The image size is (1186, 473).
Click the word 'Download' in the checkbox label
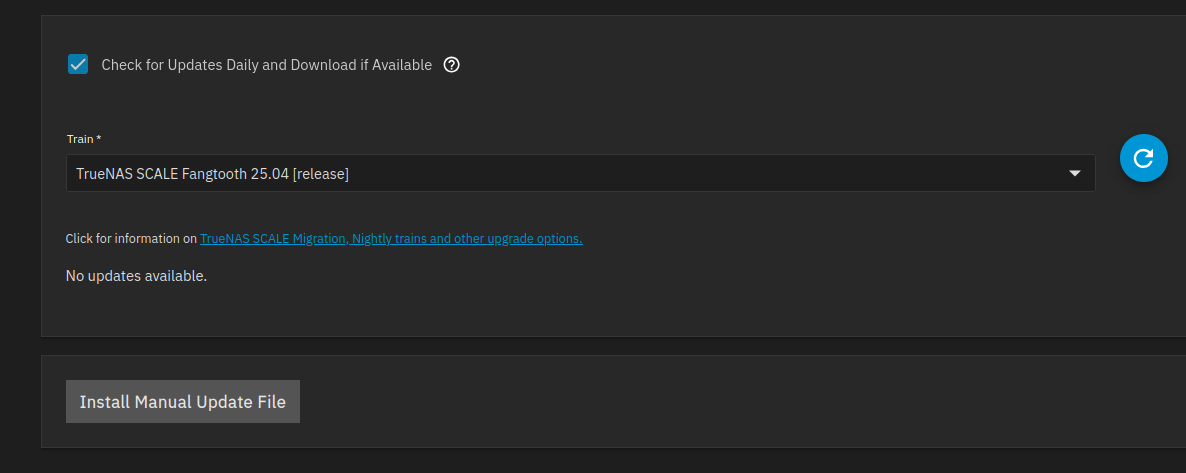point(323,65)
